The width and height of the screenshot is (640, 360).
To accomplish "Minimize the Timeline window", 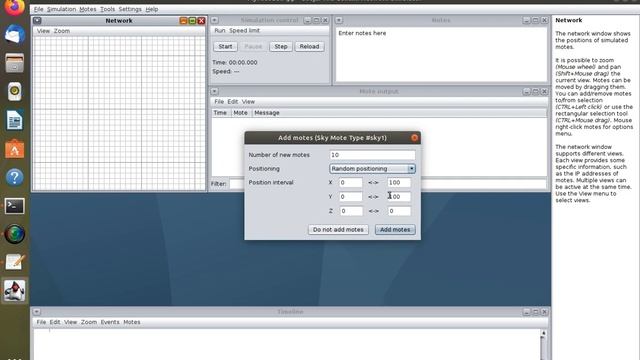I will [527, 312].
